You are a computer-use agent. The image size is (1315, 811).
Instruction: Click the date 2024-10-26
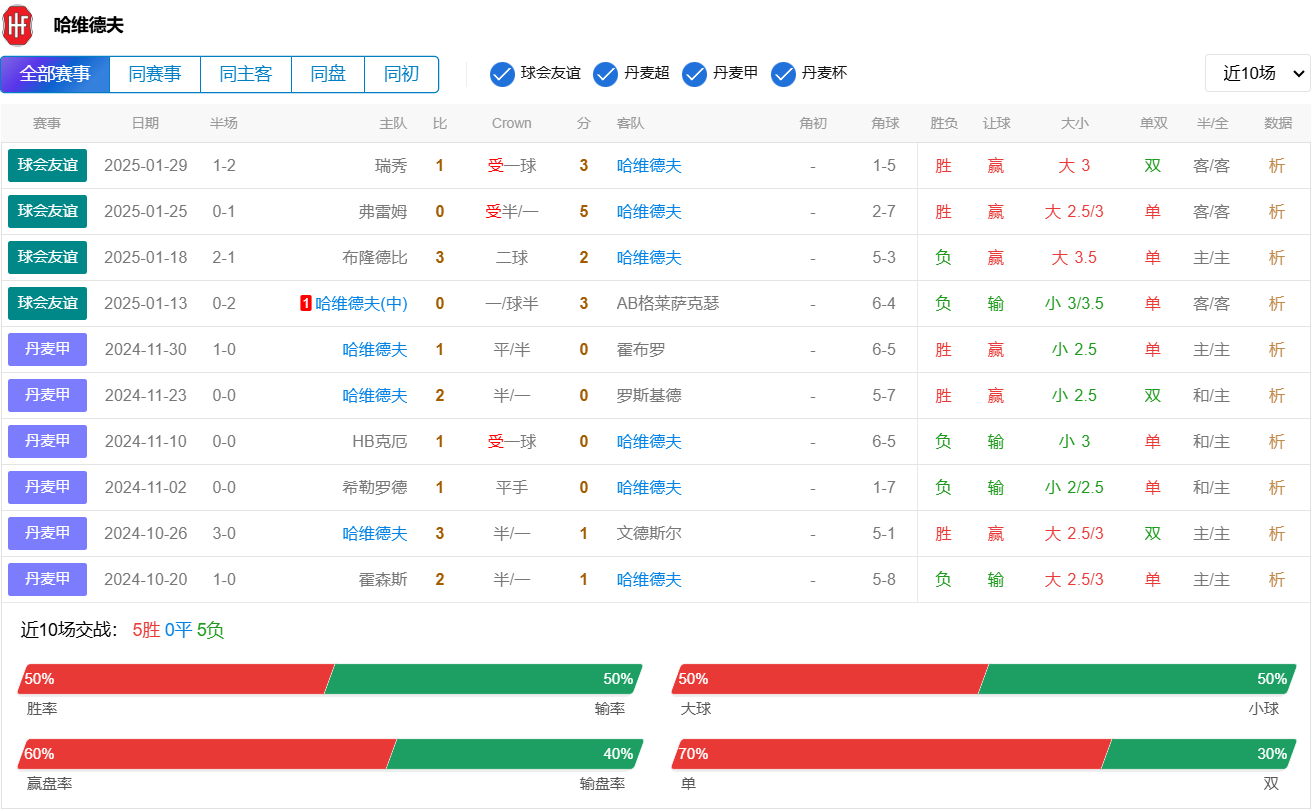click(x=146, y=533)
